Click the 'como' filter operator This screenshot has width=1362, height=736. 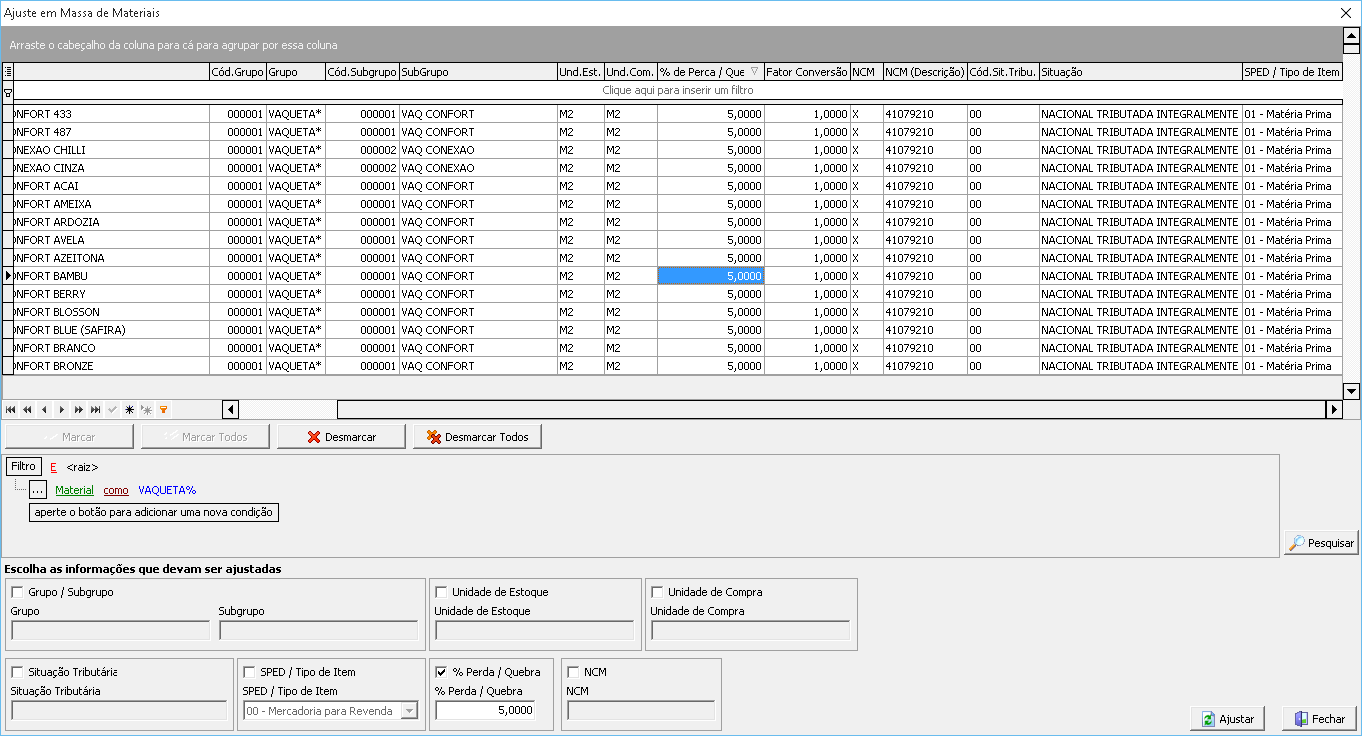tap(116, 490)
